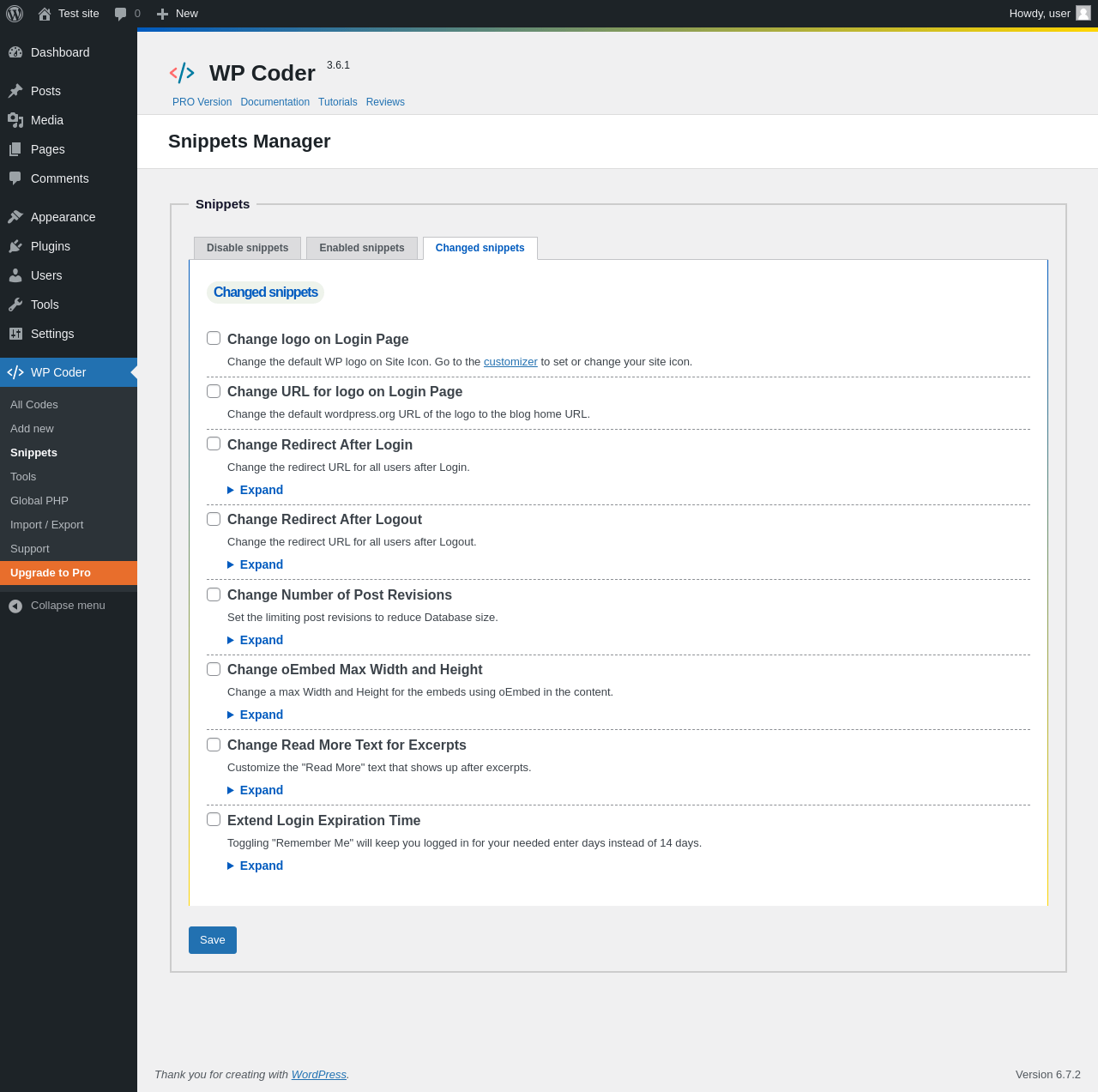Click the WordPress footer link
Viewport: 1098px width, 1092px height.
pos(318,1075)
